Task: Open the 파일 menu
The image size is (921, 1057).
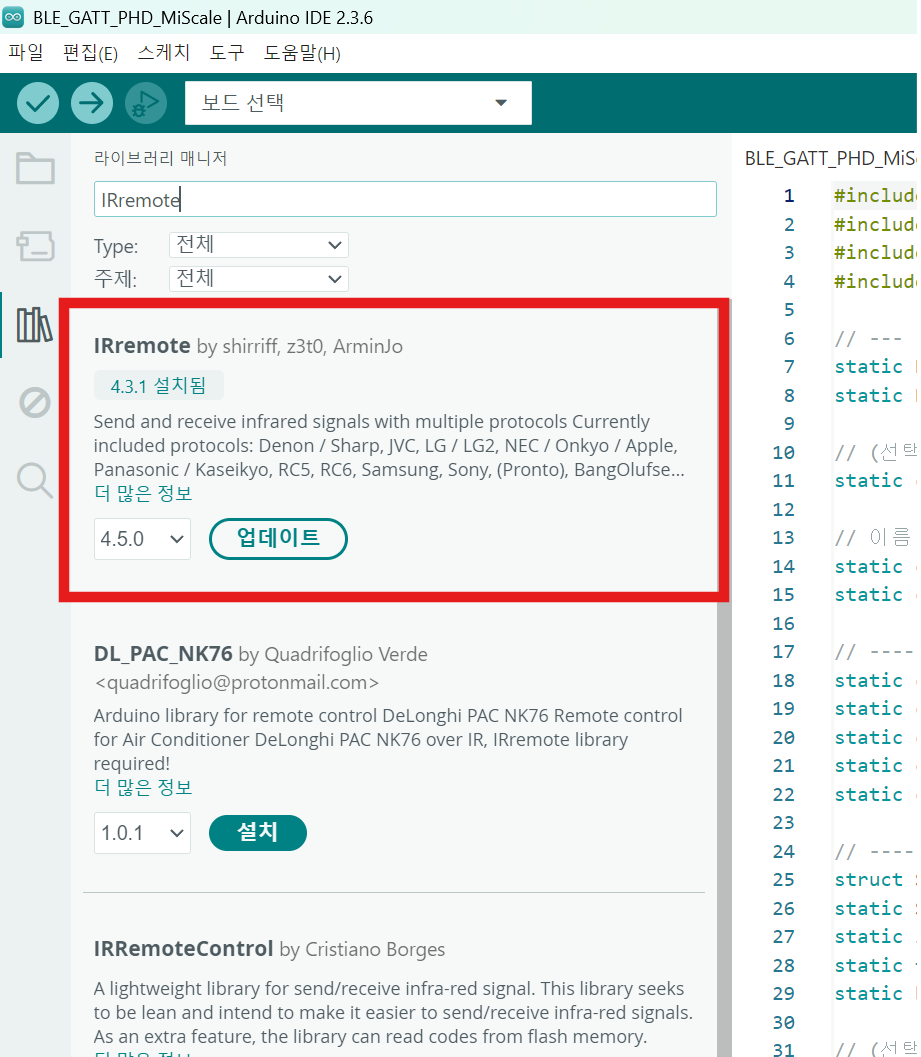Action: [26, 53]
